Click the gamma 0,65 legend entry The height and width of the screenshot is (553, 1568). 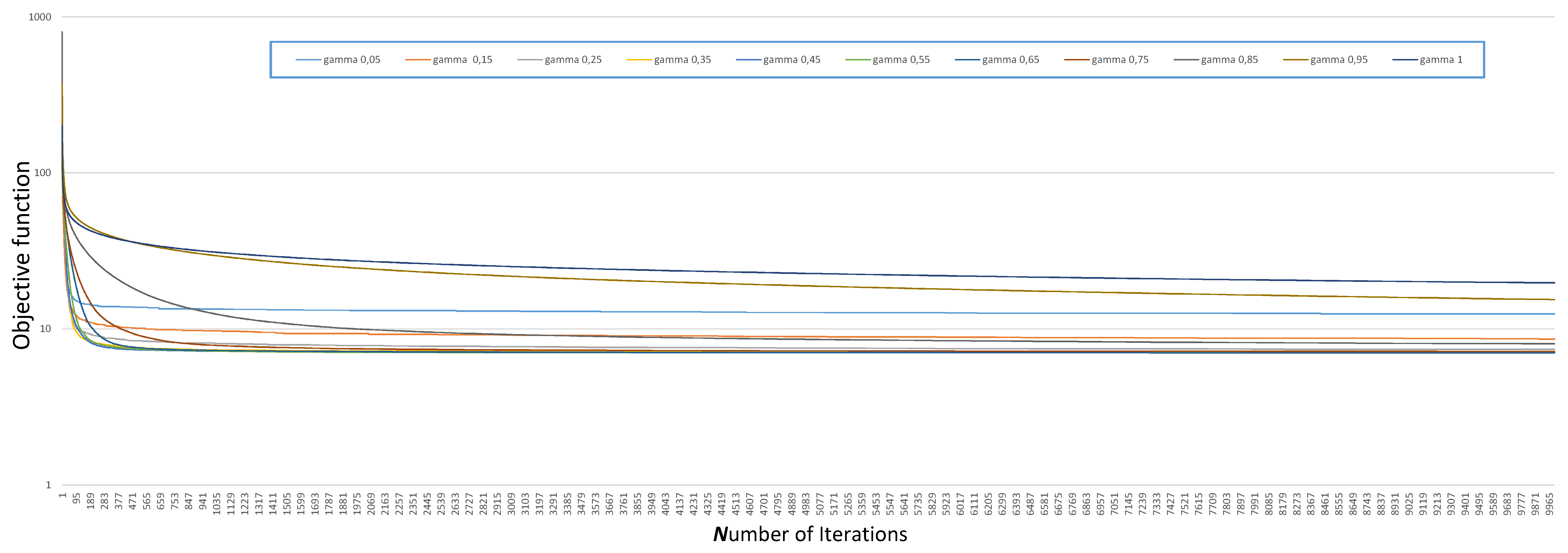click(1011, 60)
